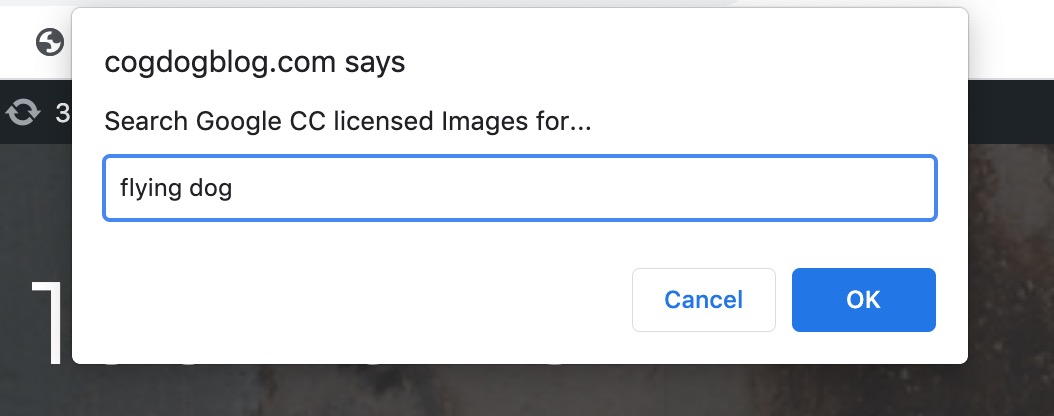This screenshot has width=1054, height=416.
Task: Click the updates count number 3
Action: click(63, 113)
